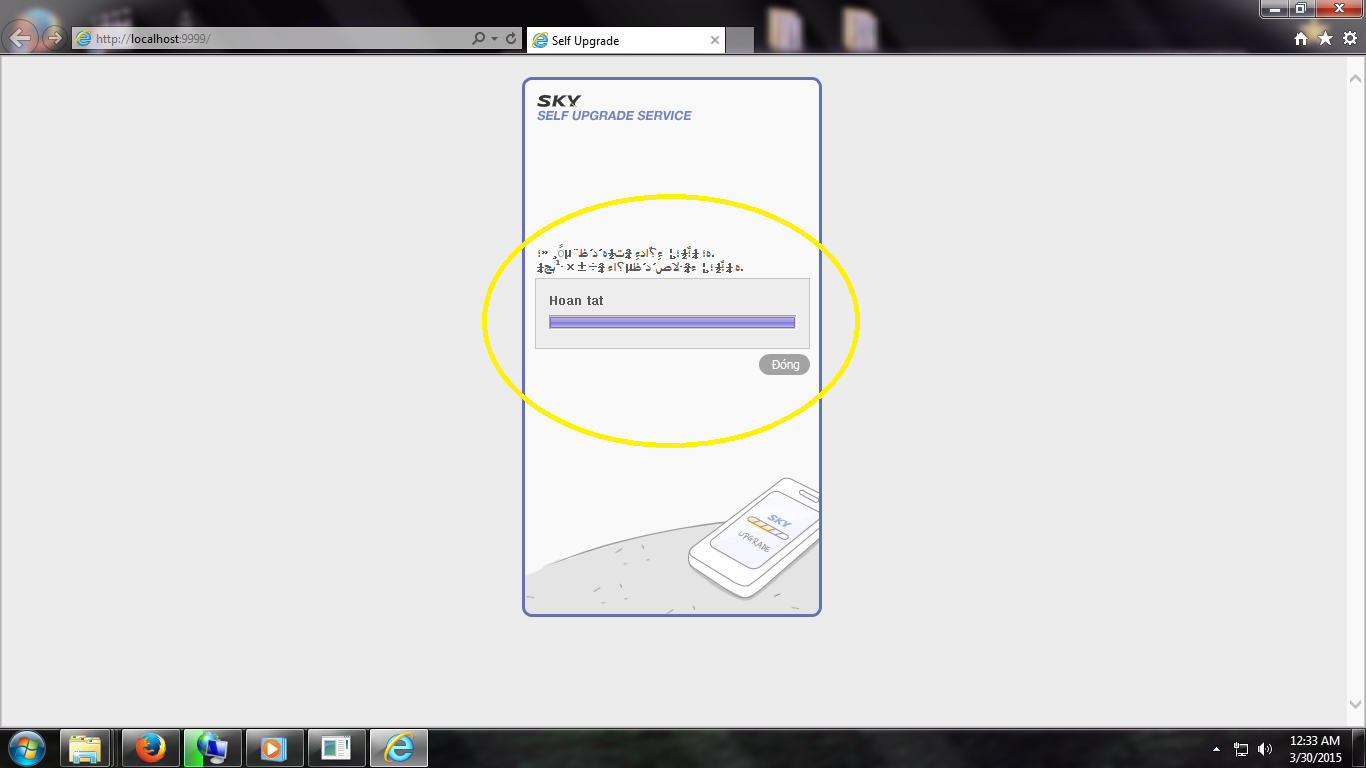Click the SKY logo
1366x768 pixels.
click(558, 101)
